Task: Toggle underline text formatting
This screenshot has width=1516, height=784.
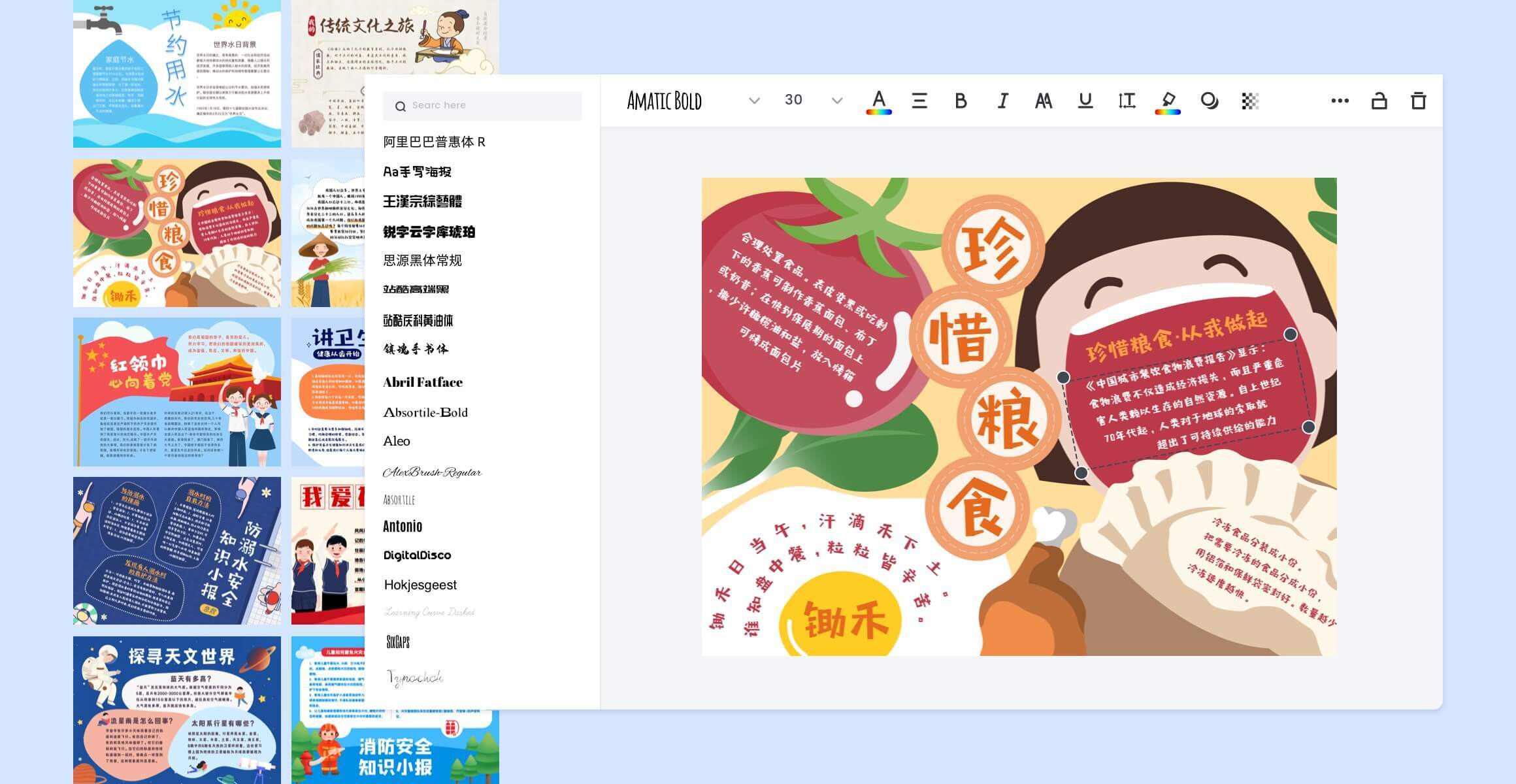Action: coord(1085,101)
